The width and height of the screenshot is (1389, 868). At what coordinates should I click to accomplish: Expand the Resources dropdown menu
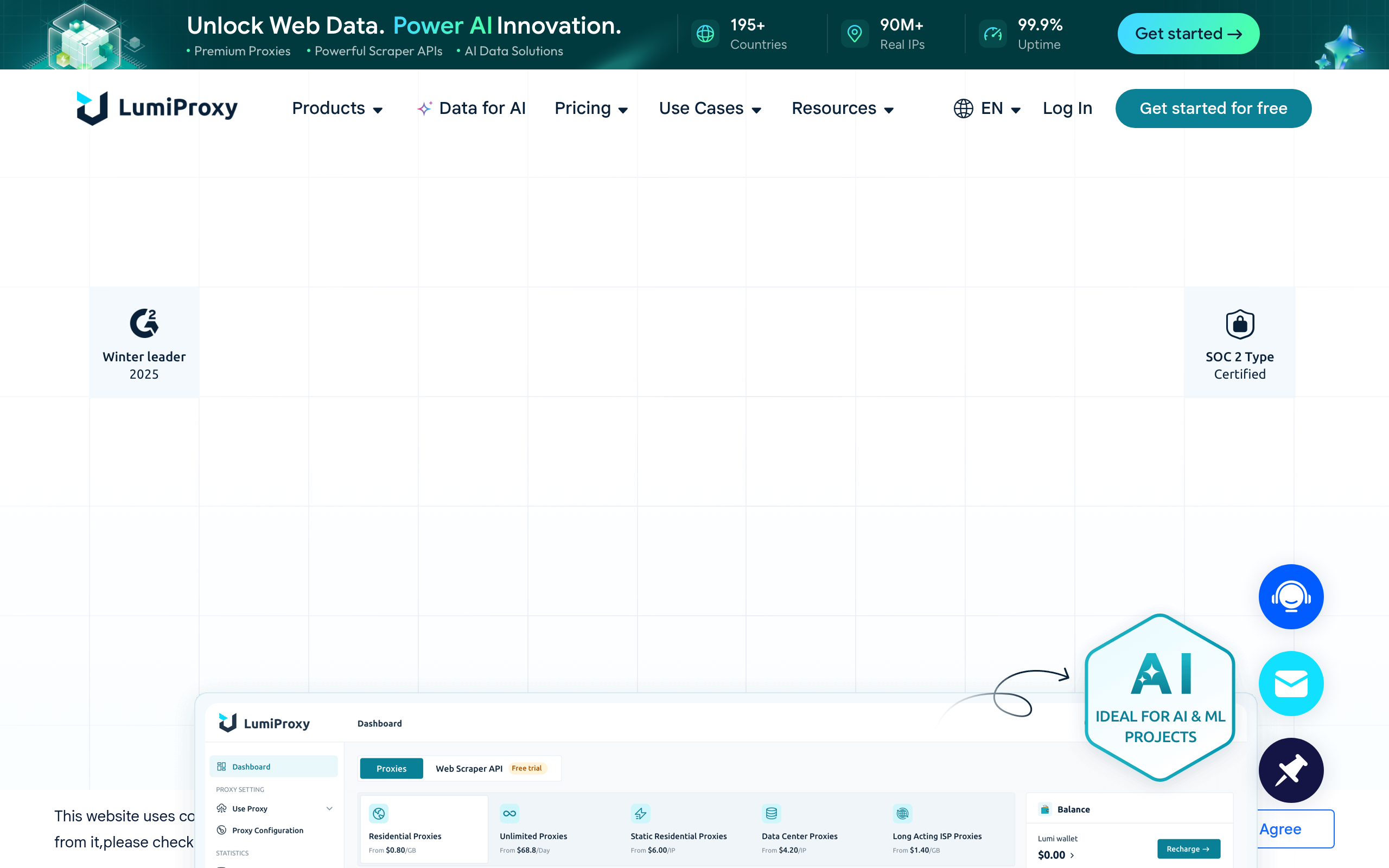tap(843, 108)
